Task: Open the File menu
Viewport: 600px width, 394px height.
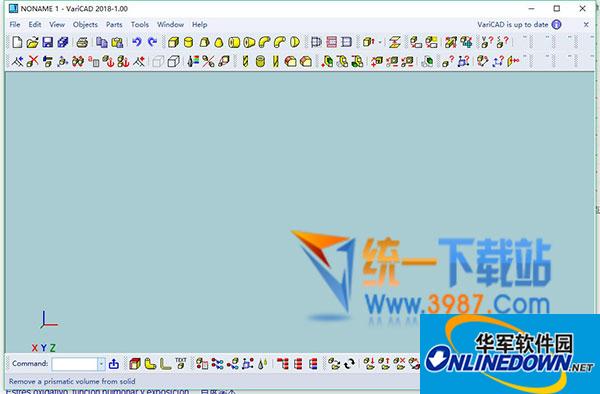Action: click(15, 24)
